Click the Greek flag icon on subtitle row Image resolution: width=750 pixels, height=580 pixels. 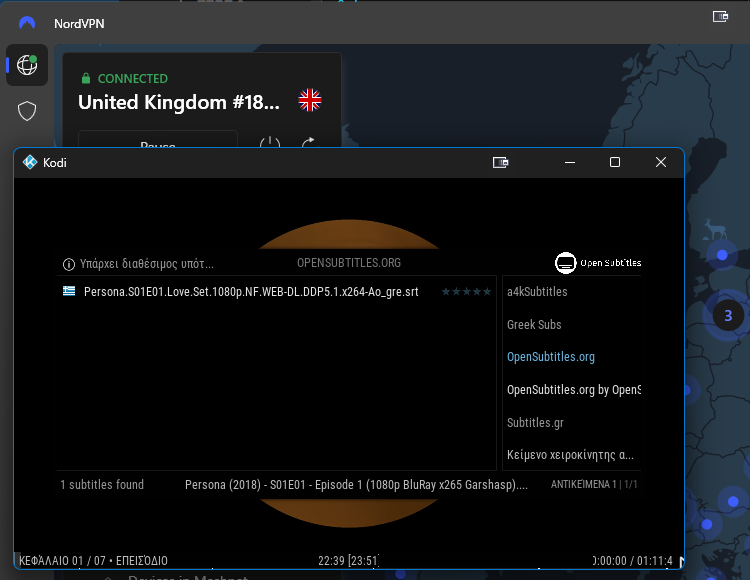(69, 291)
